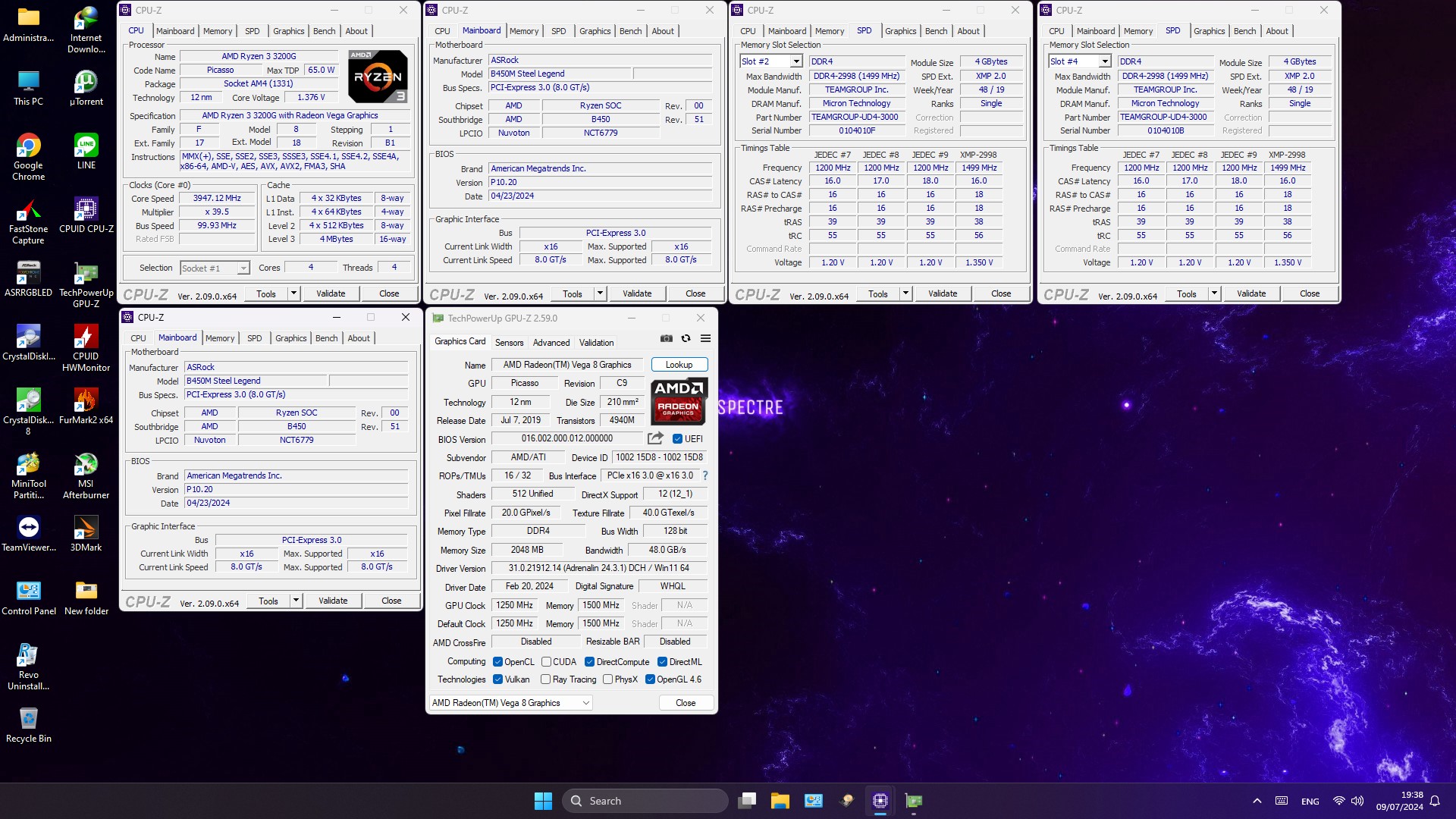Screen dimensions: 1456x819
Task: Launch TechPowerUp GPU-Z desktop shortcut
Action: coord(86,284)
